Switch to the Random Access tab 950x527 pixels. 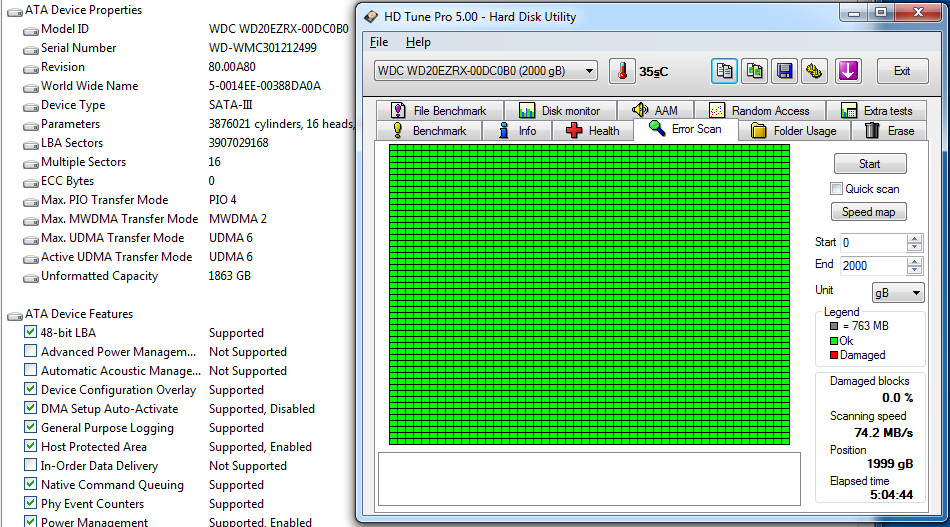coord(759,110)
